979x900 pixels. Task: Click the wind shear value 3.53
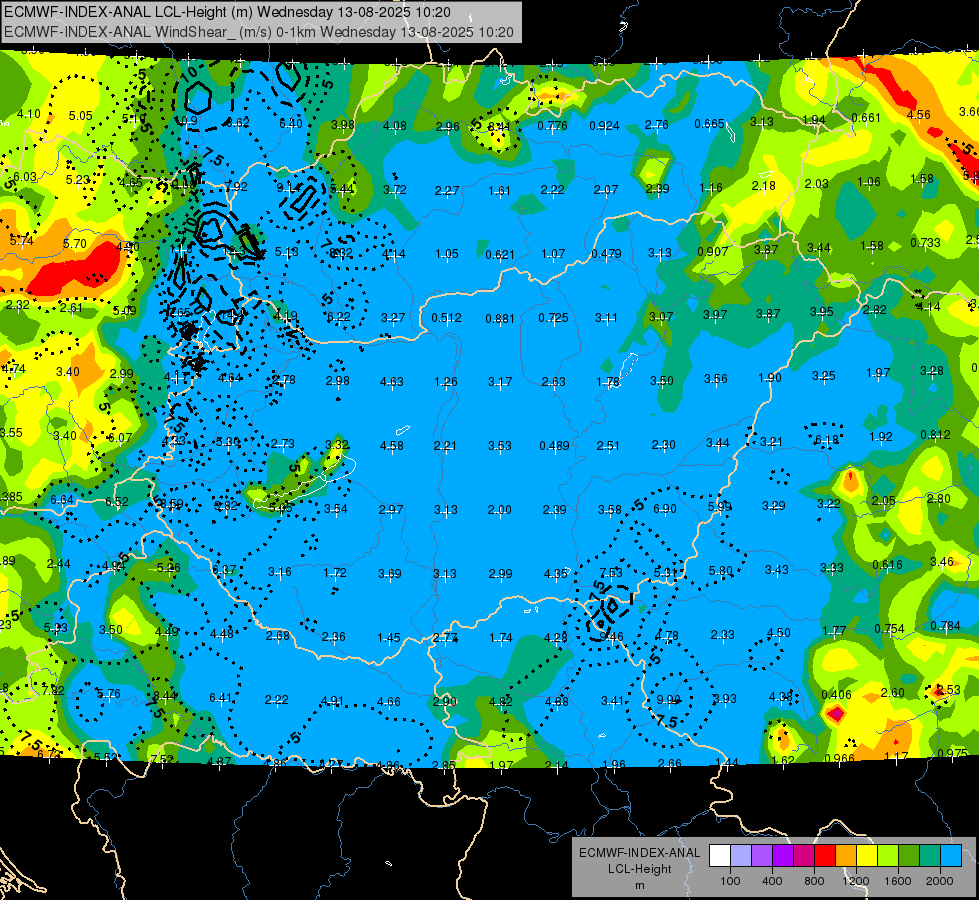pos(499,445)
